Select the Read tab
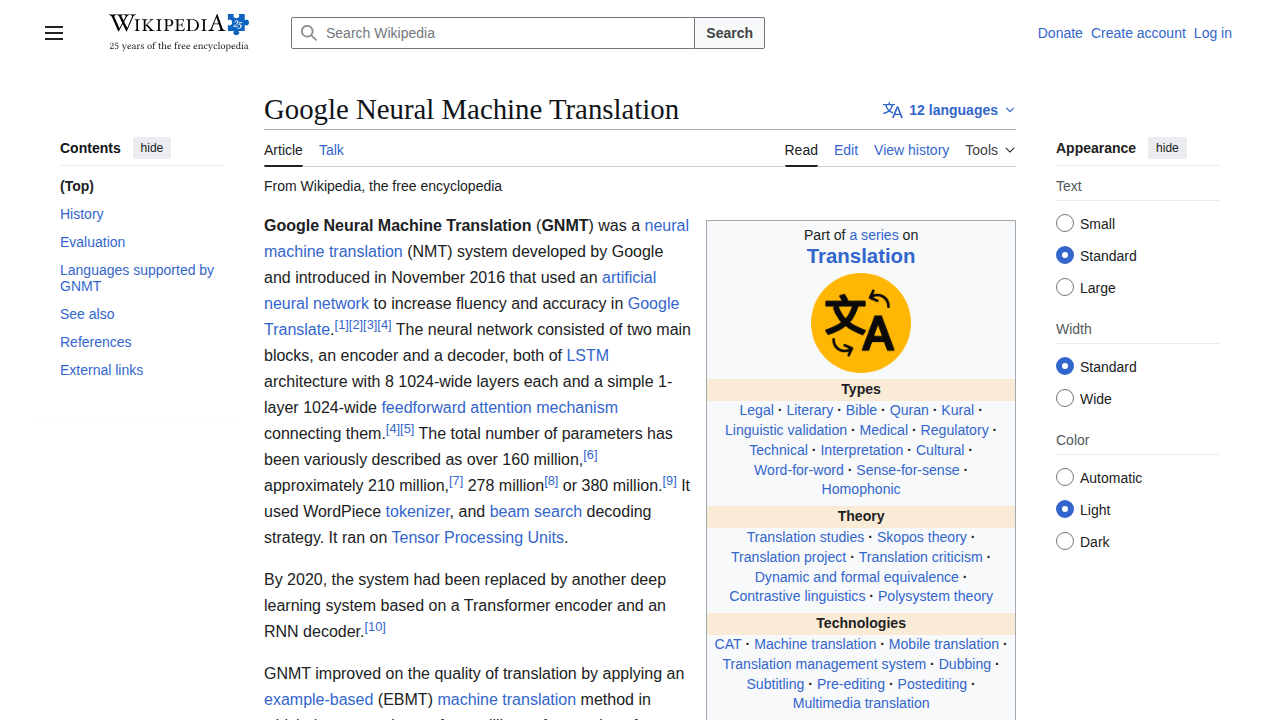This screenshot has width=1280, height=720. pos(801,150)
